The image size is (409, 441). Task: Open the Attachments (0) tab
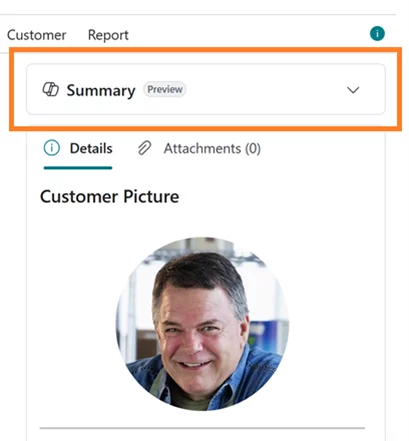(212, 148)
